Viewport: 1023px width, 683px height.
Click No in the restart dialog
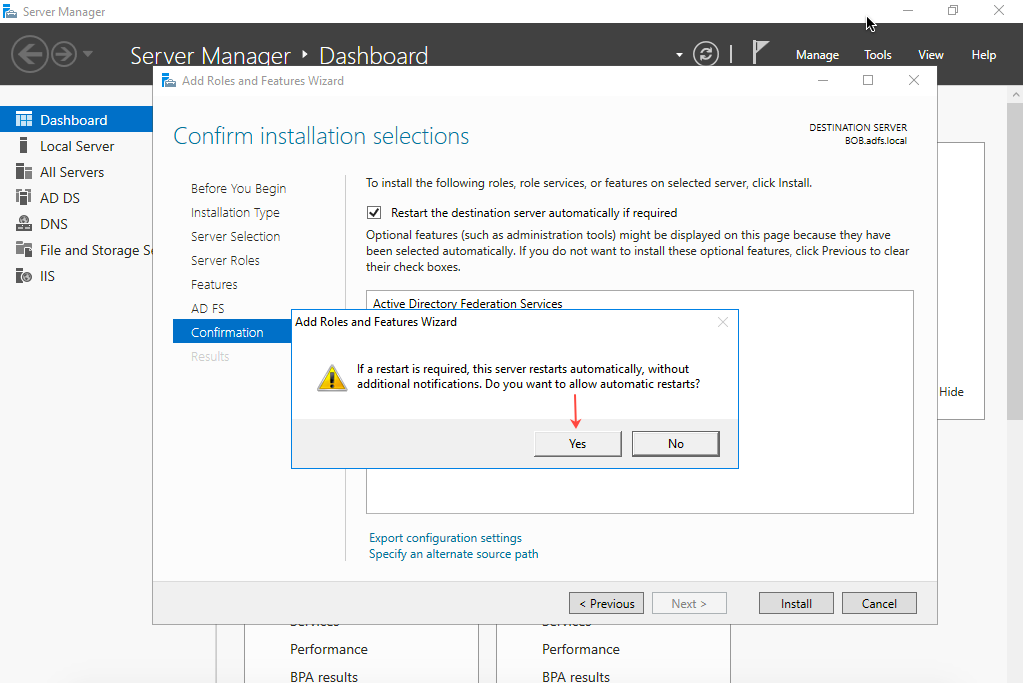tap(675, 444)
